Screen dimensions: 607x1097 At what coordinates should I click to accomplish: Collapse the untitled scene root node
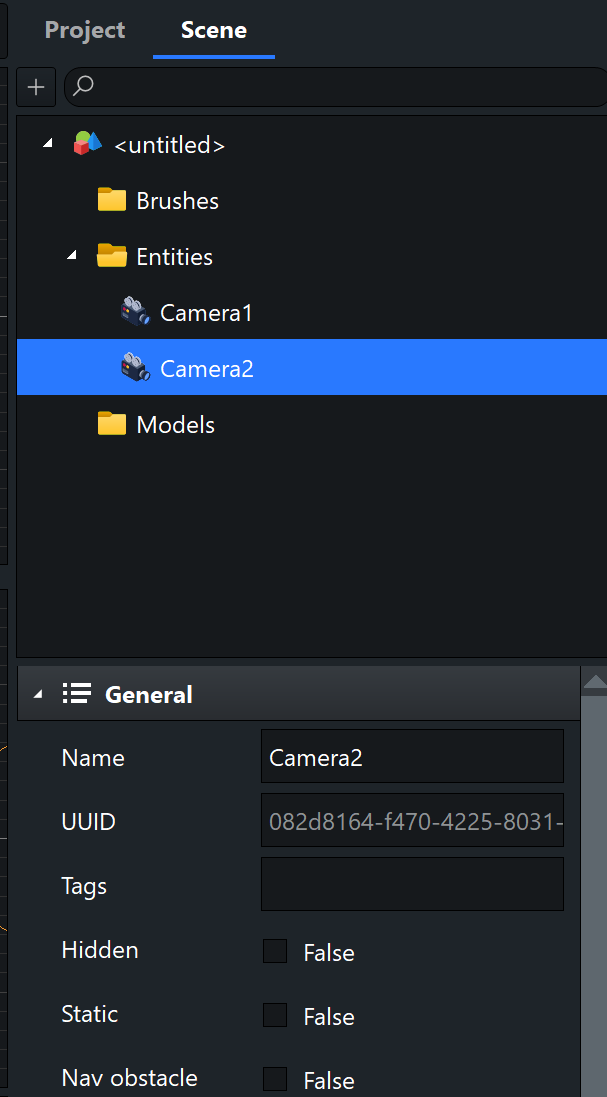click(x=48, y=144)
